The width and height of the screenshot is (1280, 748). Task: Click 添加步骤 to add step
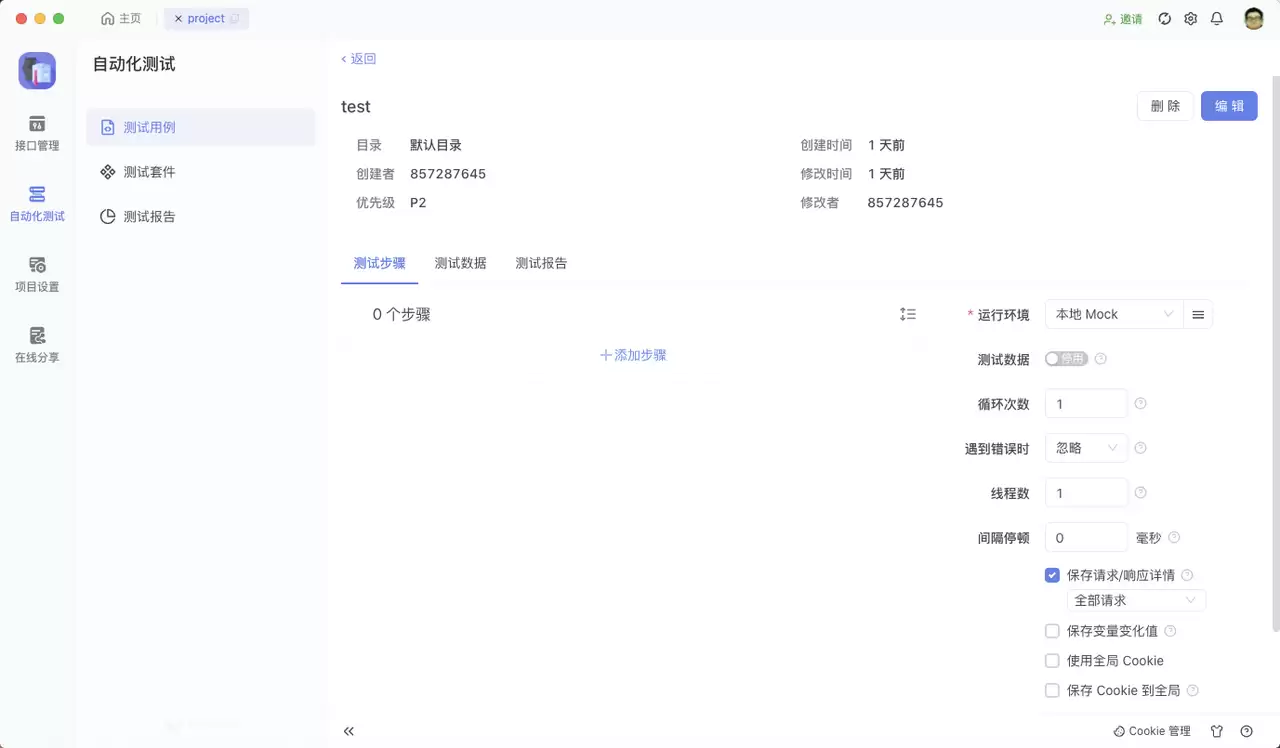[x=633, y=355]
